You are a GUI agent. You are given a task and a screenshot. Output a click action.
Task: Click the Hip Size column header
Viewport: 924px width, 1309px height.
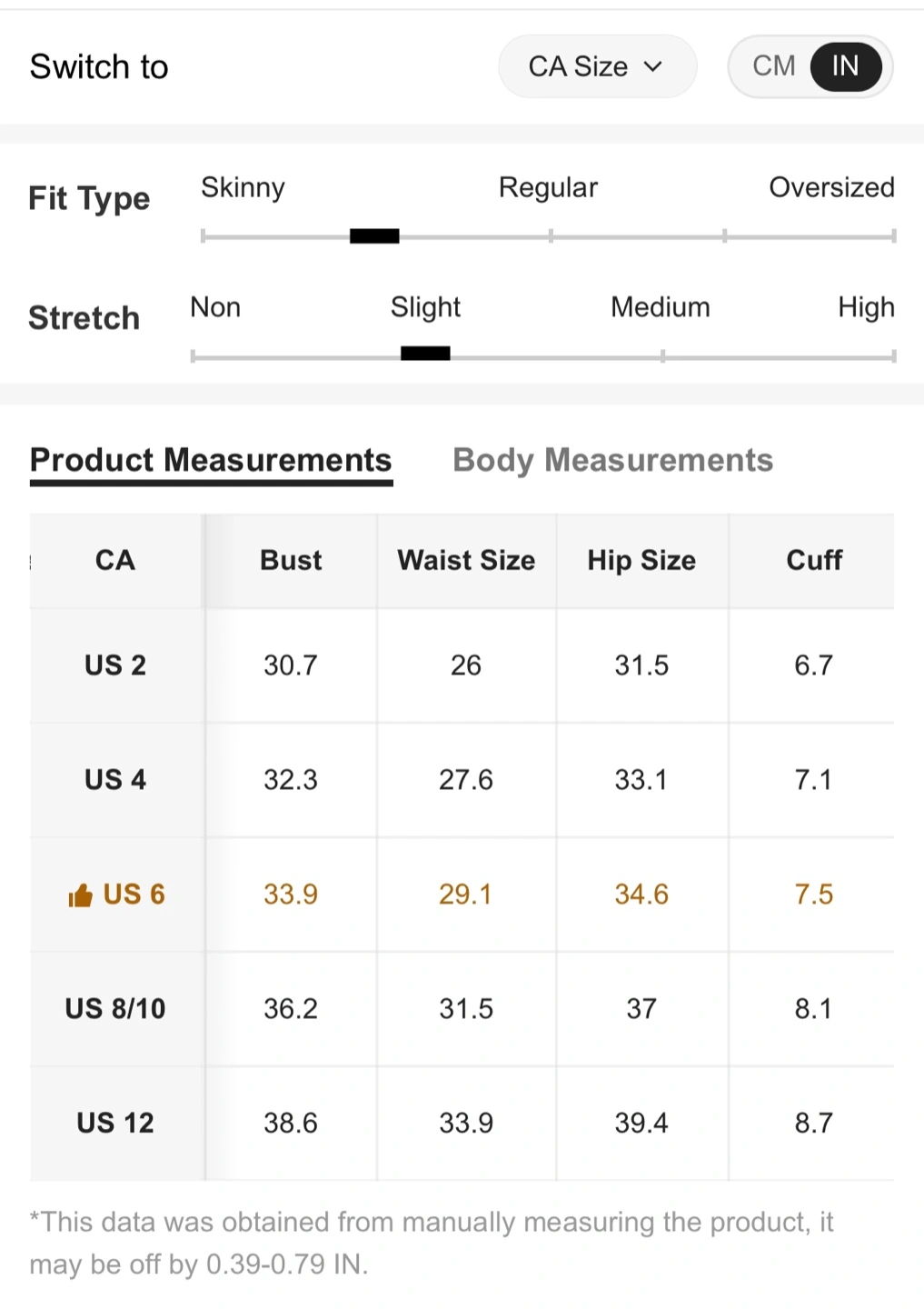tap(641, 560)
